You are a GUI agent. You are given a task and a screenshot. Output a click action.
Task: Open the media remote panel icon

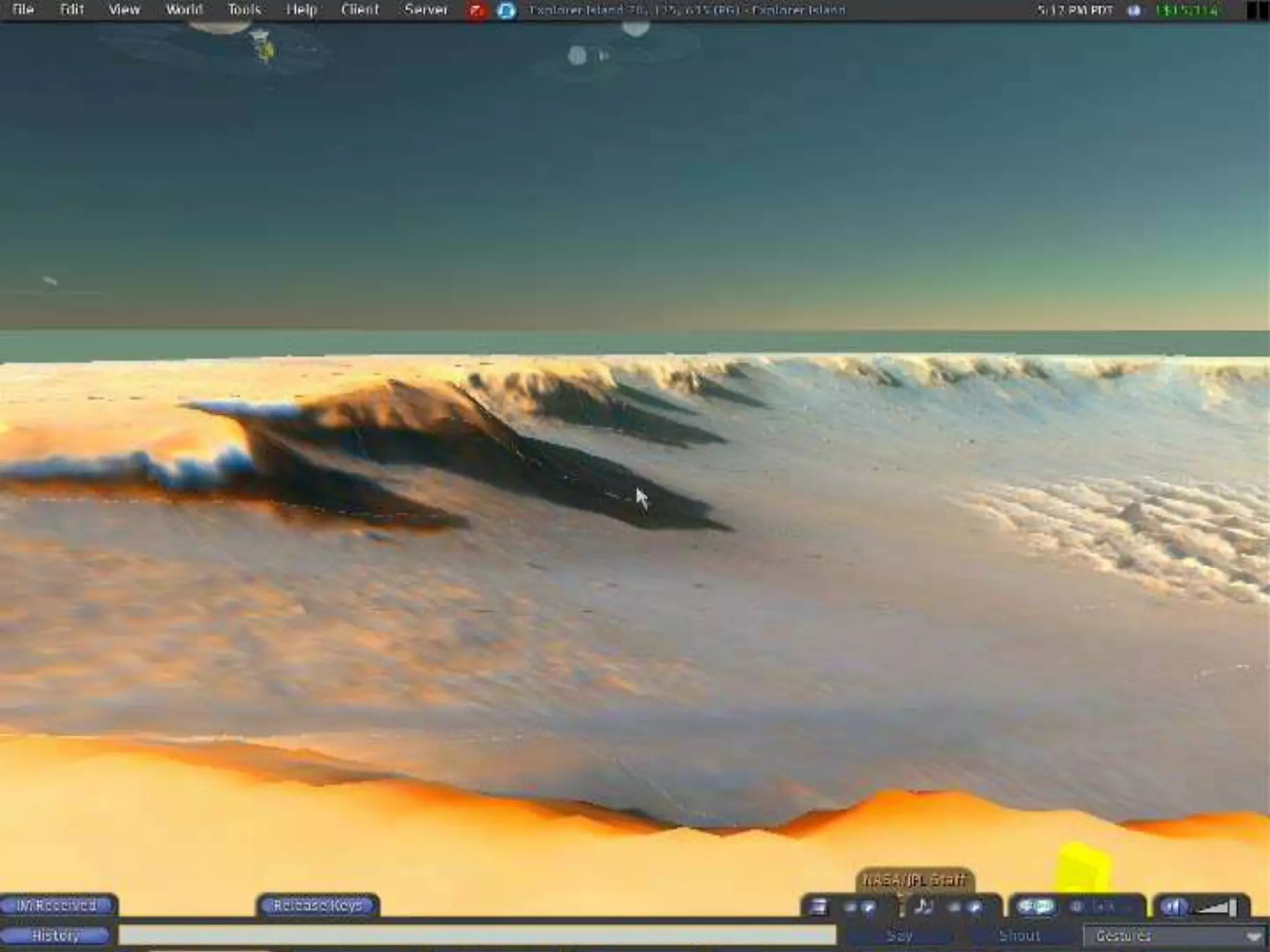(x=819, y=907)
